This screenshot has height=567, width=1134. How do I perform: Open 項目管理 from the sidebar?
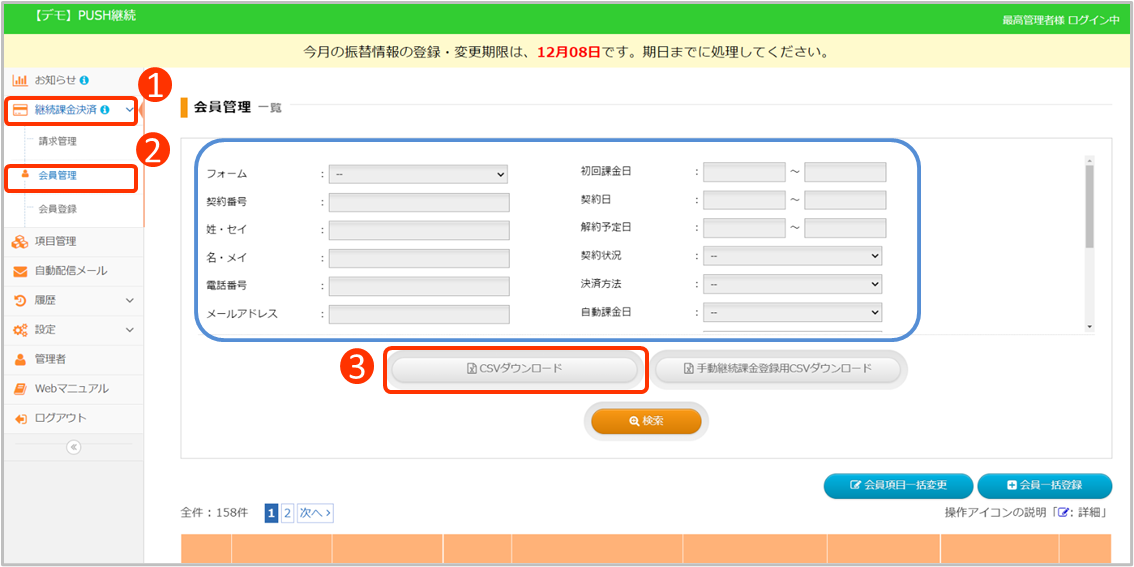point(55,241)
